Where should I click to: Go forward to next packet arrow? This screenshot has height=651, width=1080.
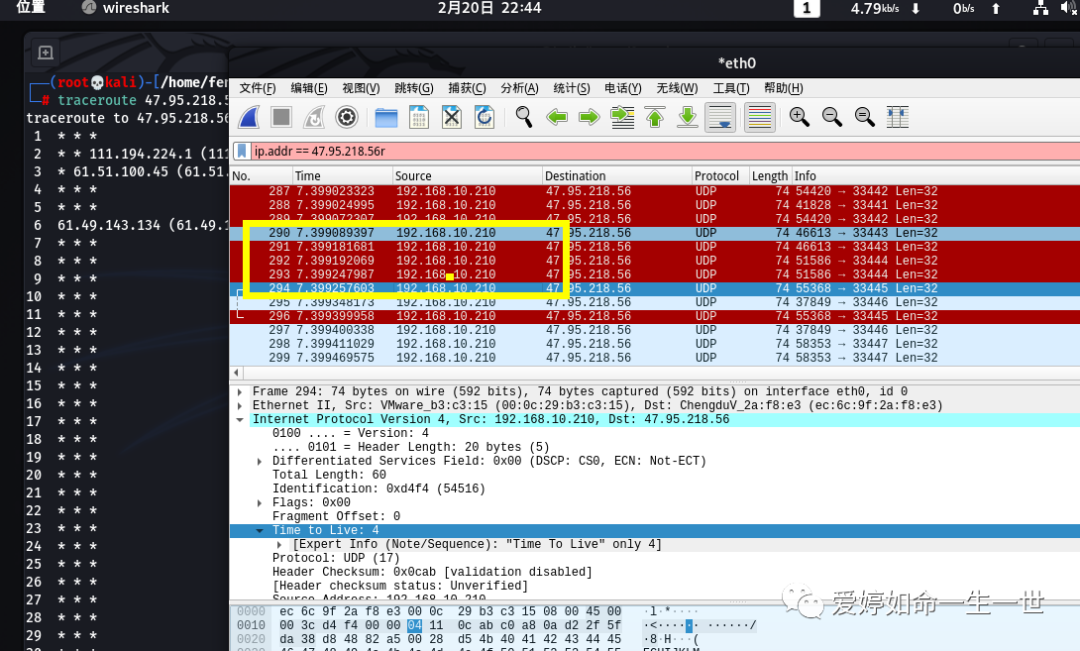[589, 117]
